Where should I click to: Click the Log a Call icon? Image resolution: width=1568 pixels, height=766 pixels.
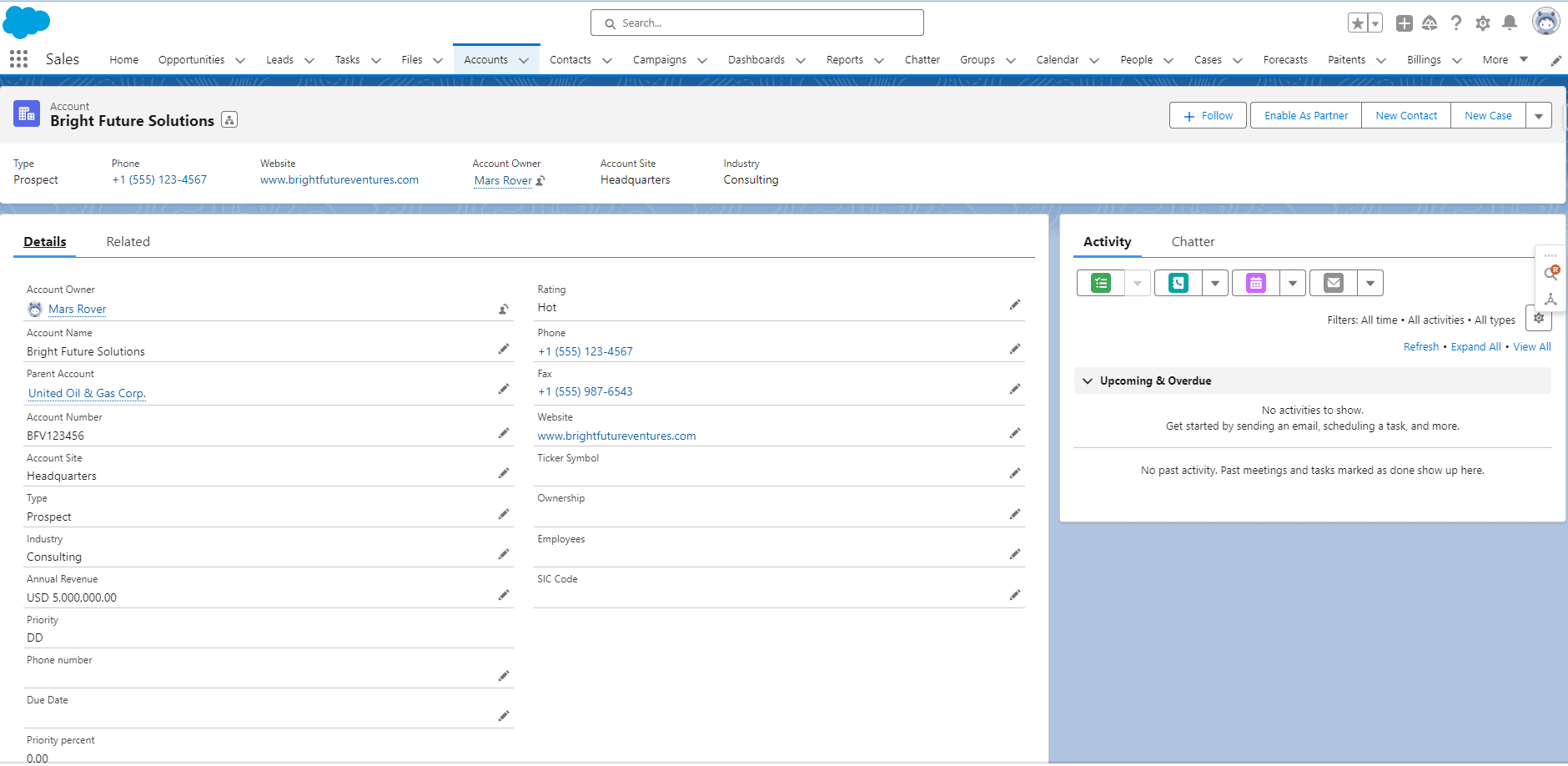(x=1179, y=283)
